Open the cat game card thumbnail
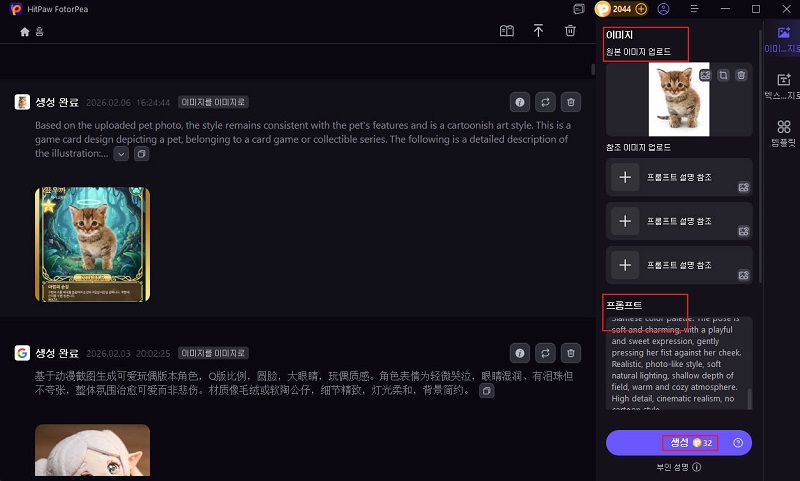800x481 pixels. [x=92, y=244]
